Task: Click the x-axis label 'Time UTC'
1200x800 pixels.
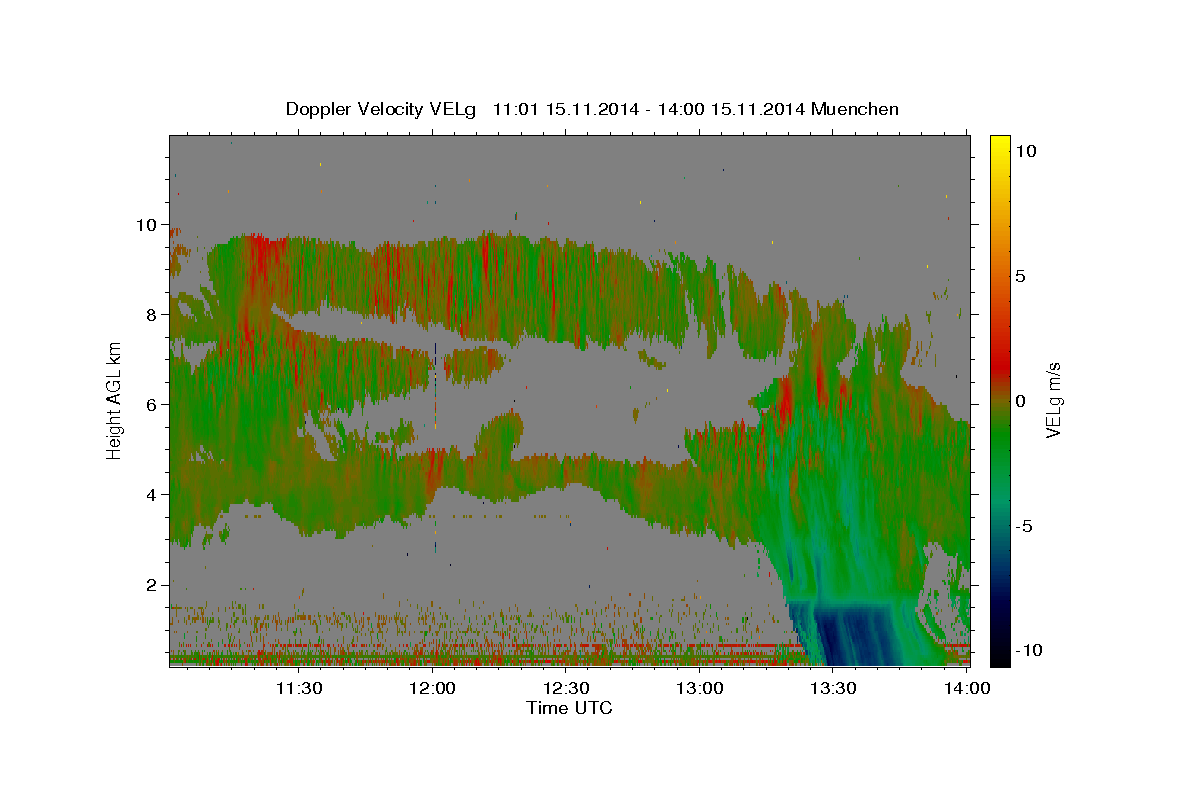Action: tap(569, 708)
